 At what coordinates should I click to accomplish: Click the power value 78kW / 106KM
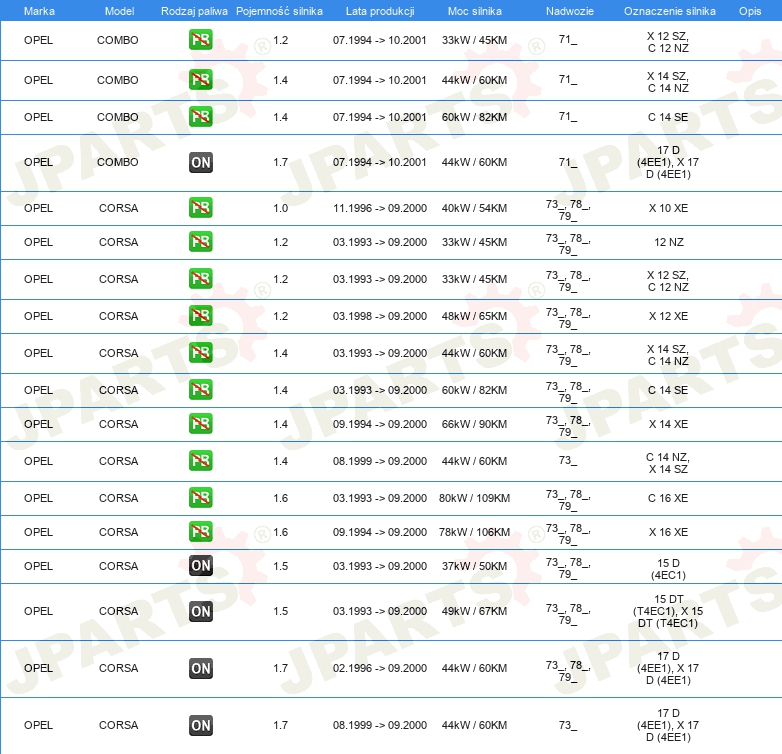point(474,532)
